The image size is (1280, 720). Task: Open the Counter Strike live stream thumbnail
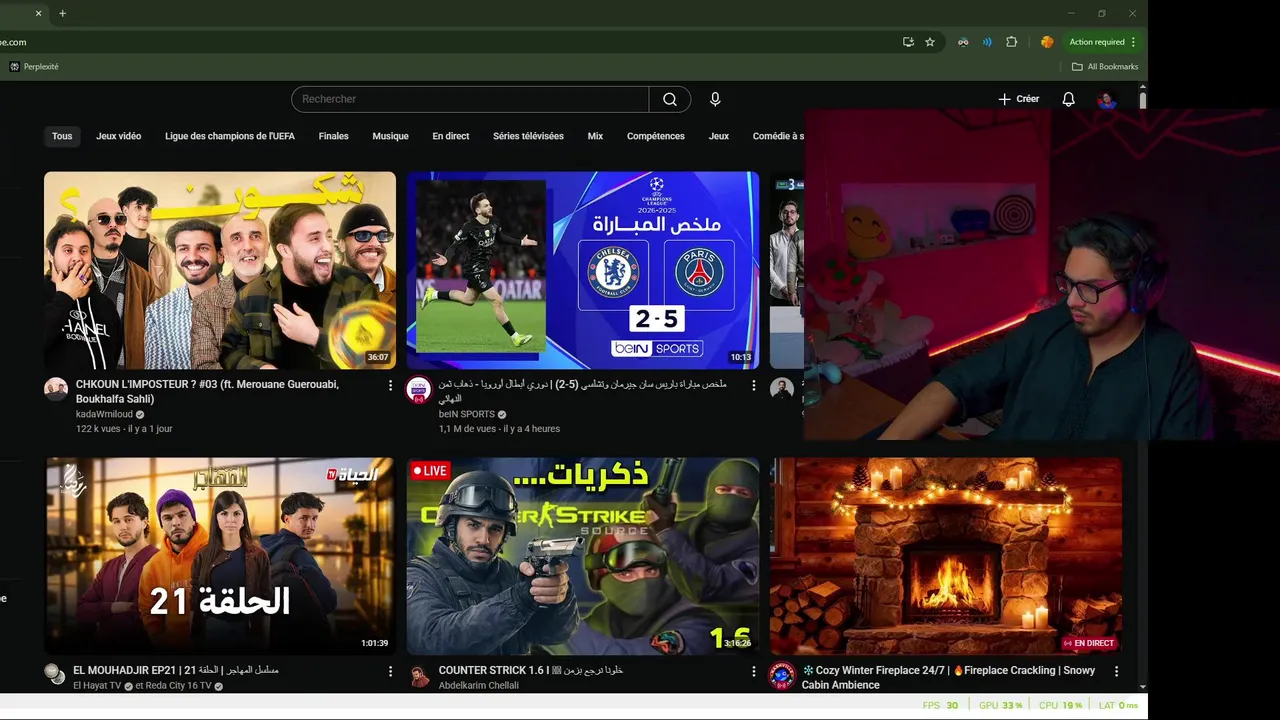pos(583,556)
